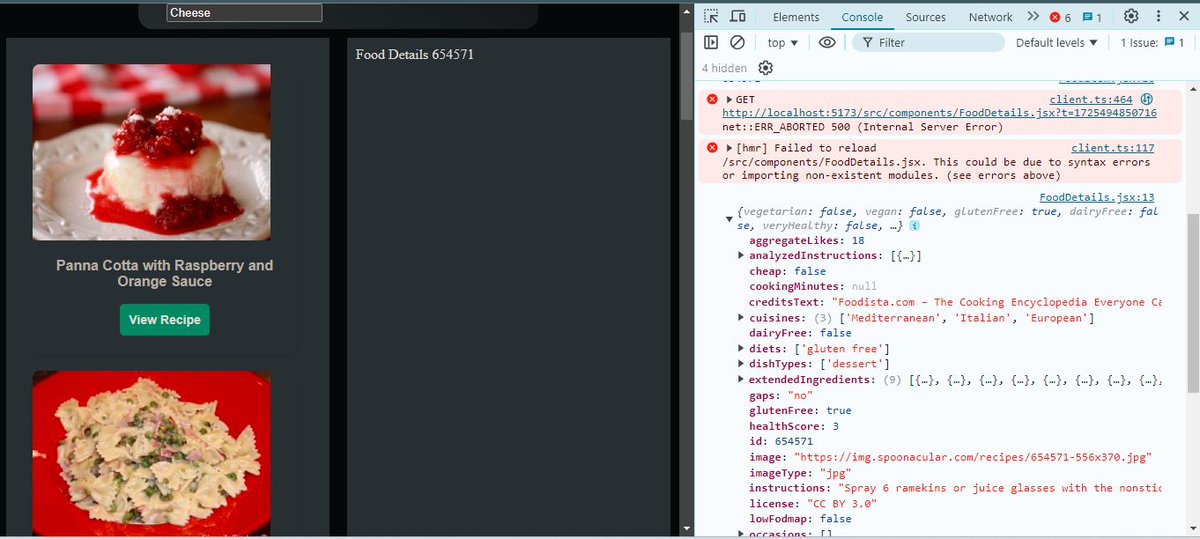Image resolution: width=1200 pixels, height=539 pixels.
Task: Open console settings gear beside 4 hidden
Action: pos(765,68)
